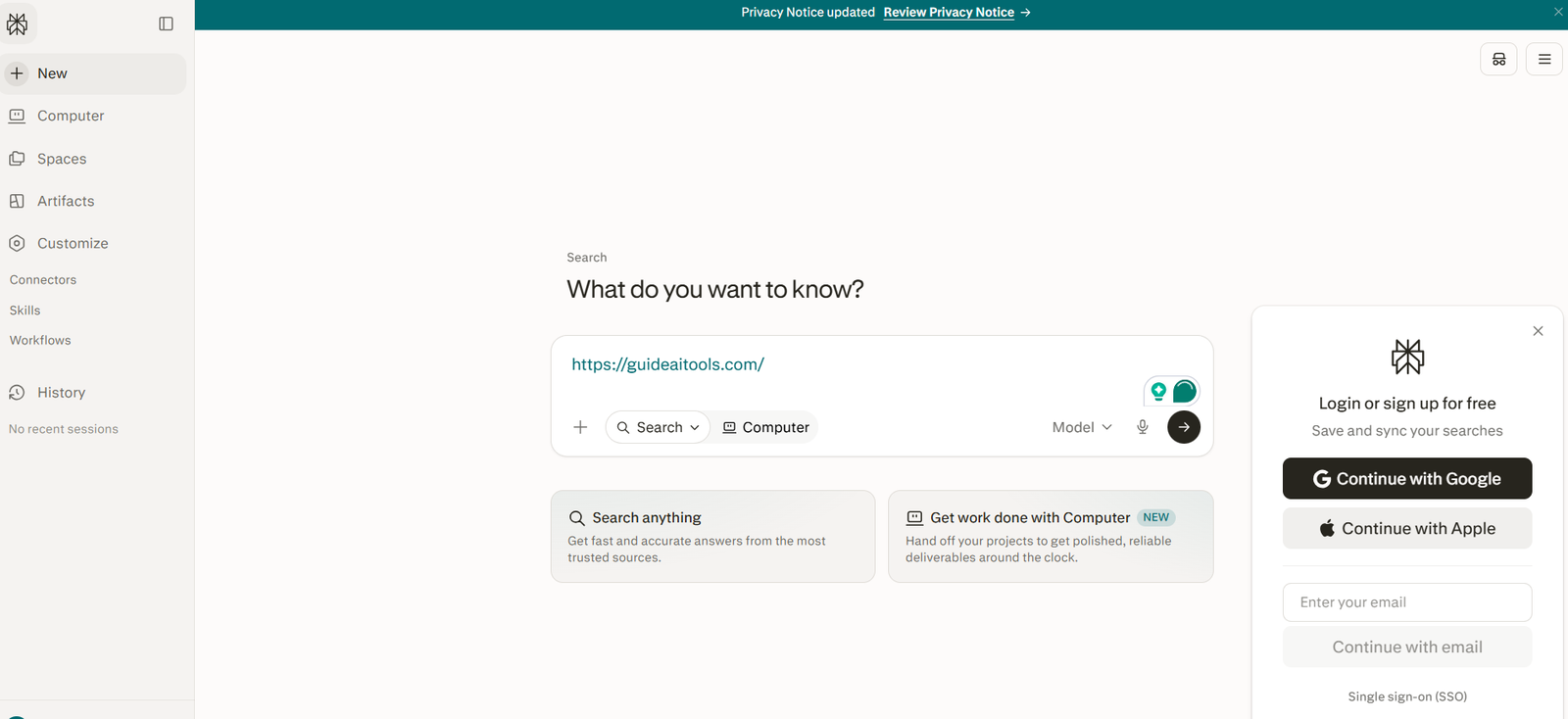This screenshot has height=719, width=1568.
Task: Click the Review Privacy Notice link
Action: coord(949,13)
